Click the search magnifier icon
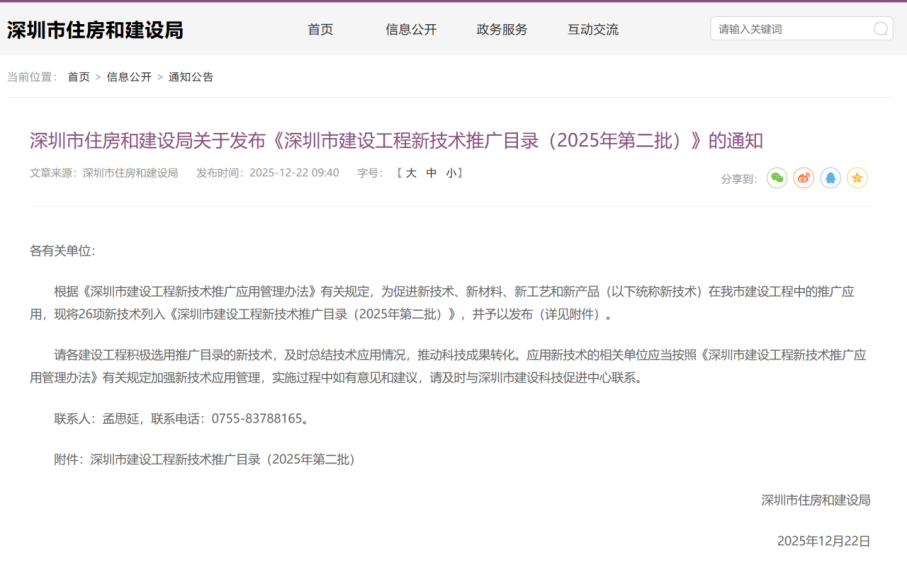 point(880,29)
